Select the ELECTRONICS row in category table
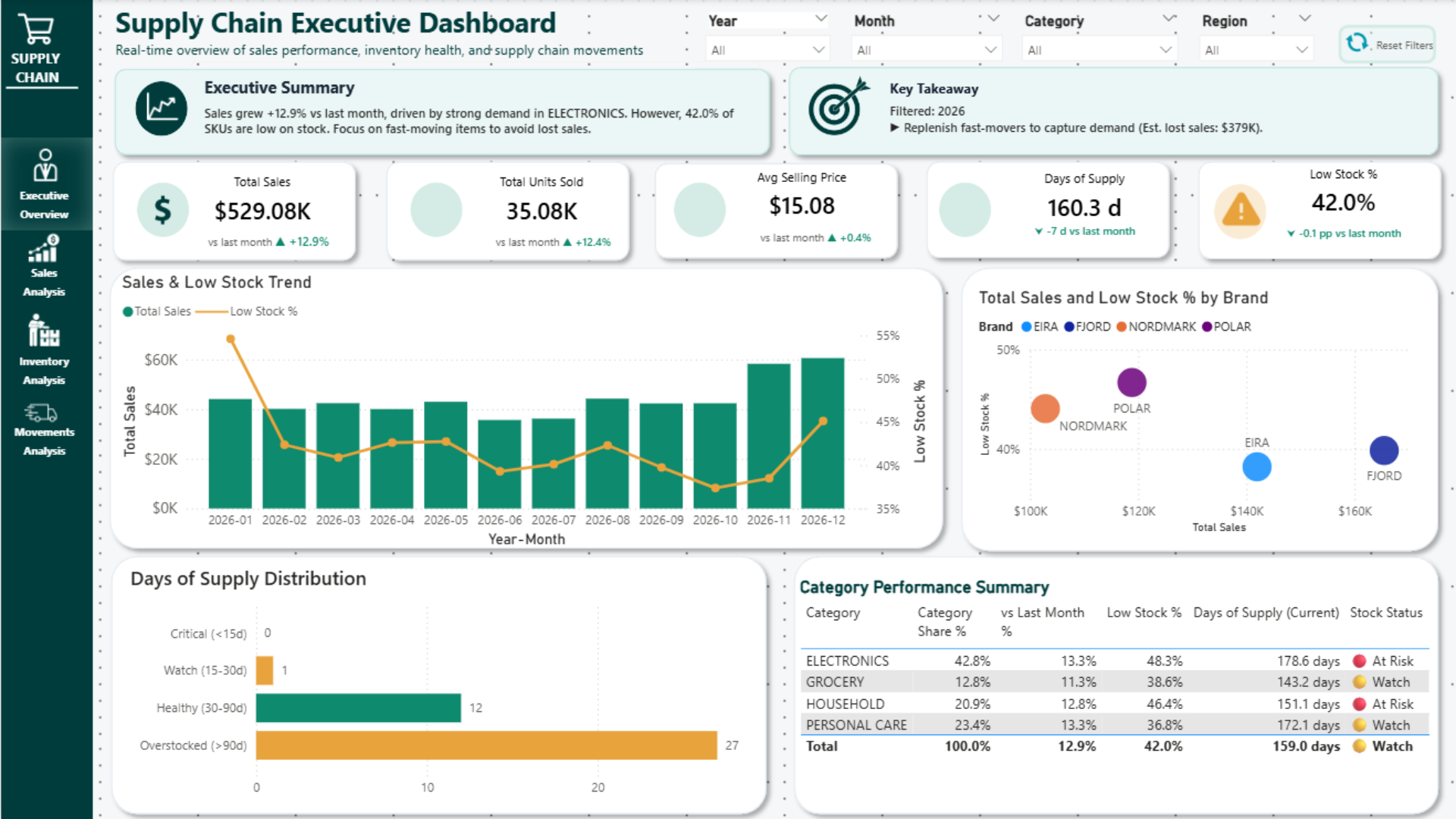The width and height of the screenshot is (1456, 819). pyautogui.click(x=1115, y=661)
